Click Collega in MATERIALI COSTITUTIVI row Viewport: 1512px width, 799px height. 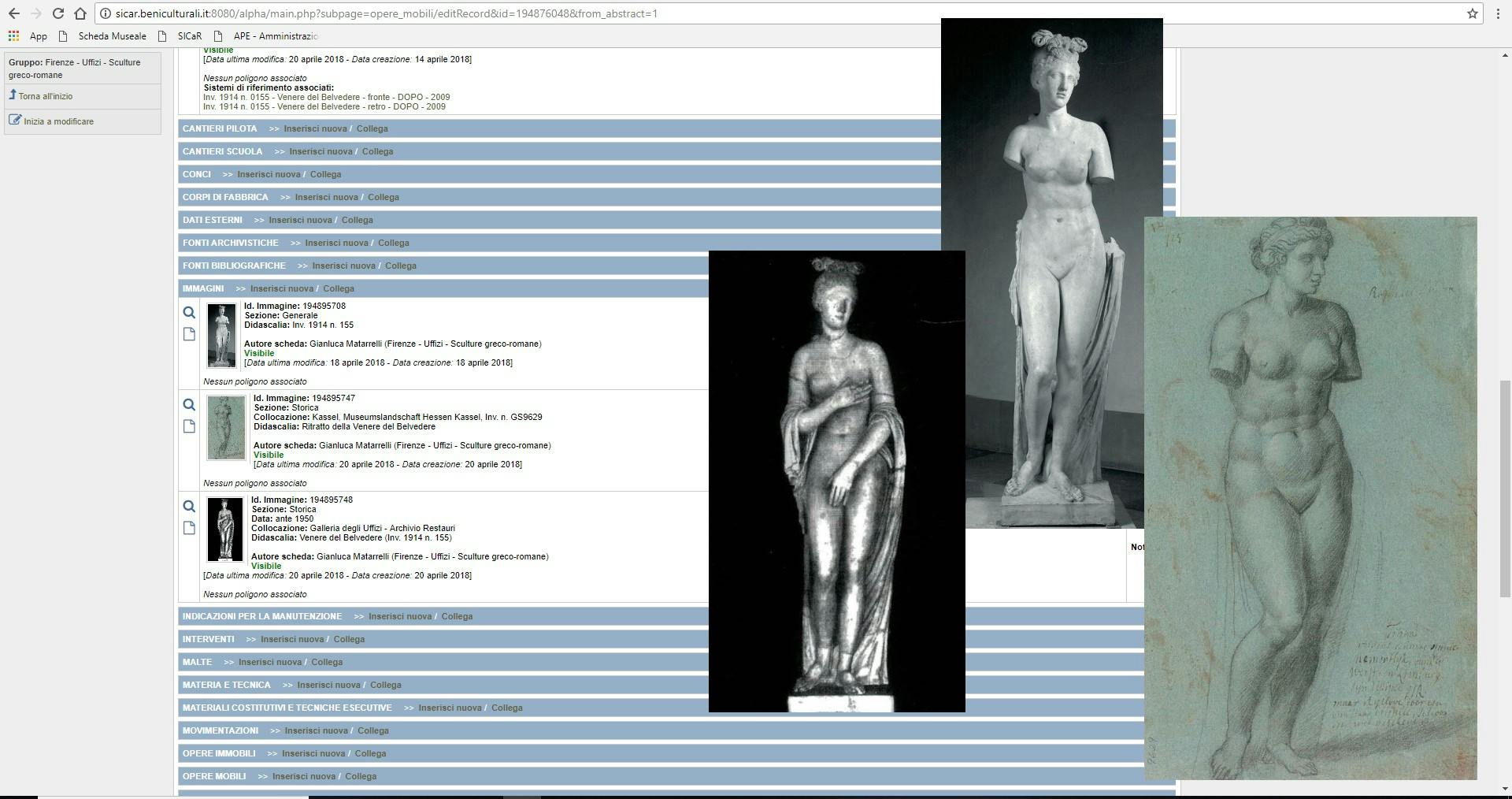[506, 708]
